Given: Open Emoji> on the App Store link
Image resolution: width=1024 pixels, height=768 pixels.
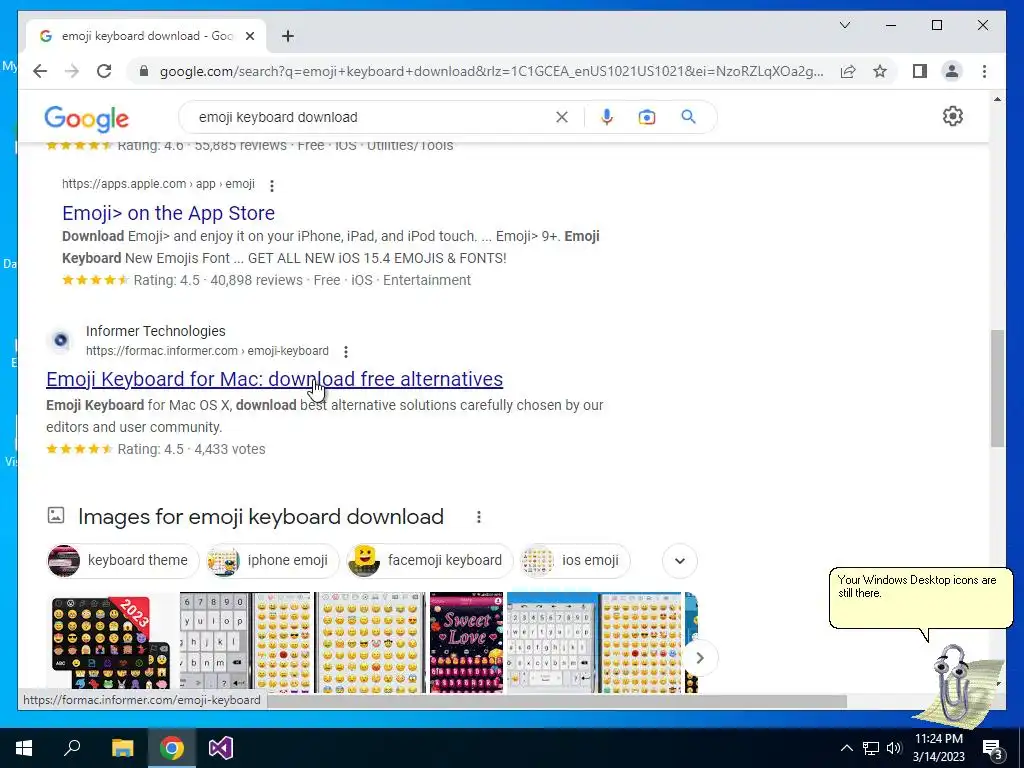Looking at the screenshot, I should tap(168, 213).
